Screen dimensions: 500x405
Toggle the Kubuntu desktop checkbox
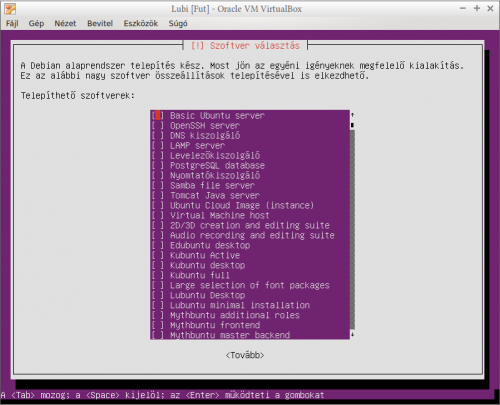click(x=158, y=266)
